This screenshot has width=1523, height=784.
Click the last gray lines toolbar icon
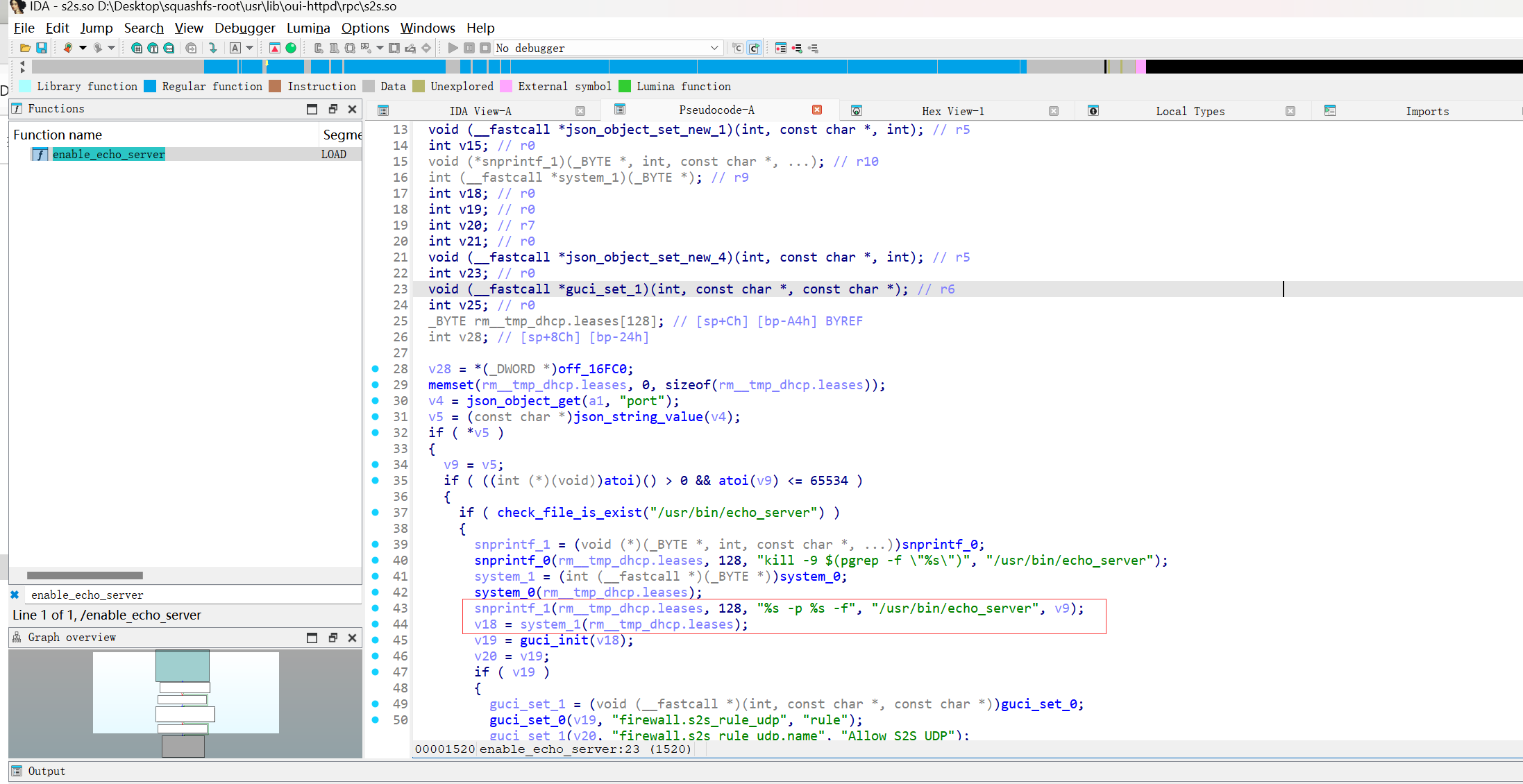(814, 48)
